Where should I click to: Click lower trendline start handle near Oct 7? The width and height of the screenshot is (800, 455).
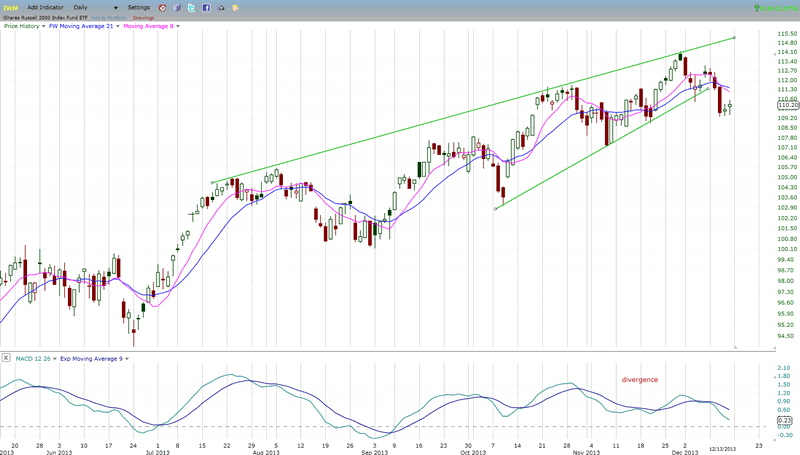coord(495,209)
